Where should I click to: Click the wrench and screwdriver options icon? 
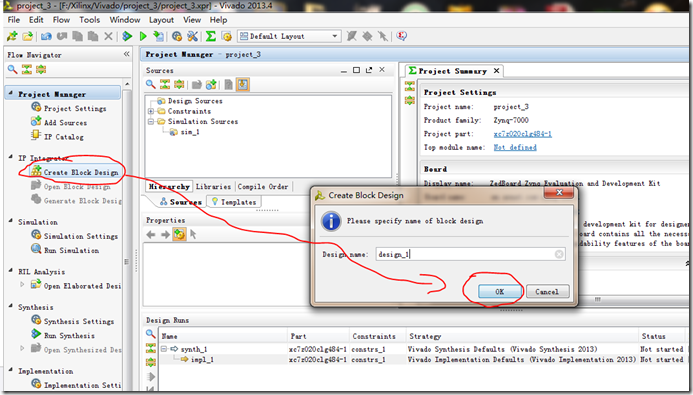192,36
